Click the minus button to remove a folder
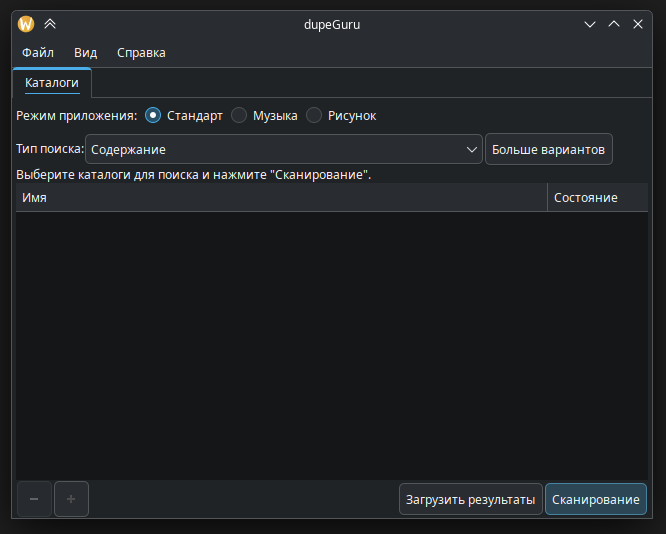666x534 pixels. click(x=34, y=499)
